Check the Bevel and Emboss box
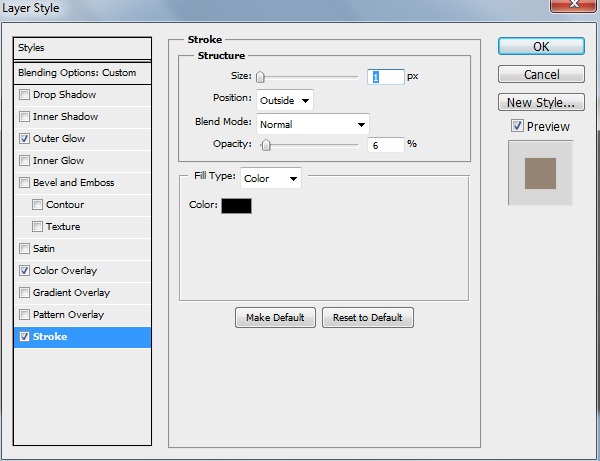The image size is (600, 461). pos(24,183)
